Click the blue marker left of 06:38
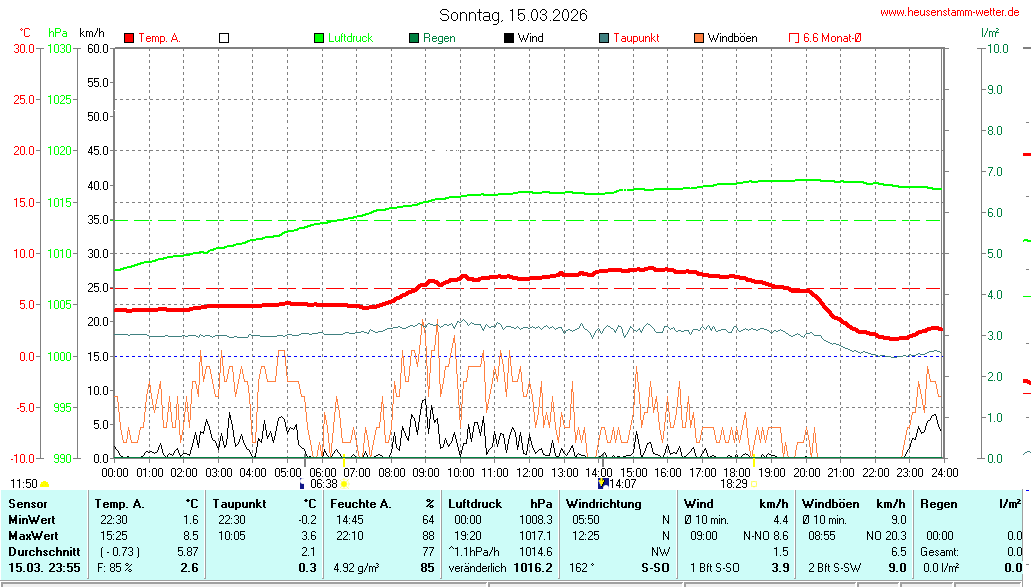This screenshot has height=587, width=1034. 302,484
